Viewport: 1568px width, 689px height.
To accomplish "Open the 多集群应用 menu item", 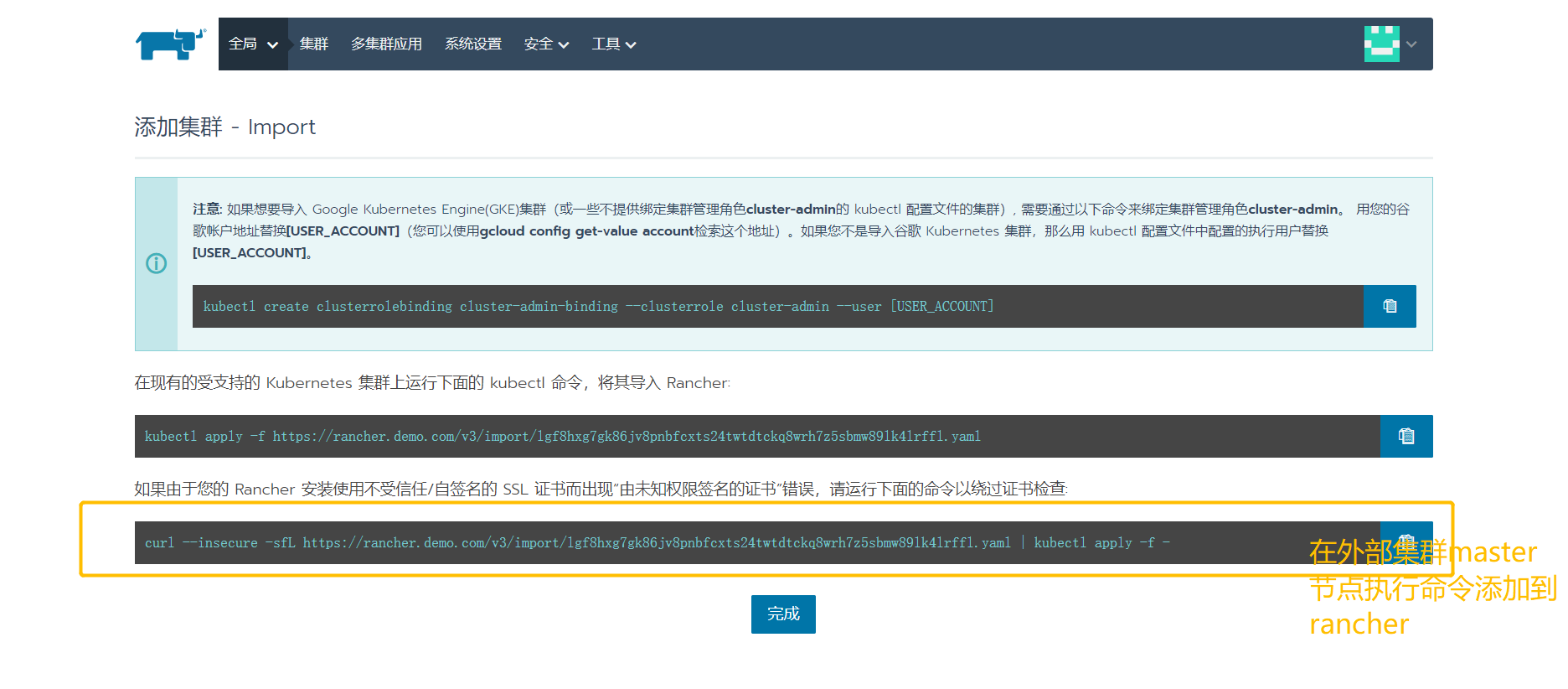I will 386,44.
